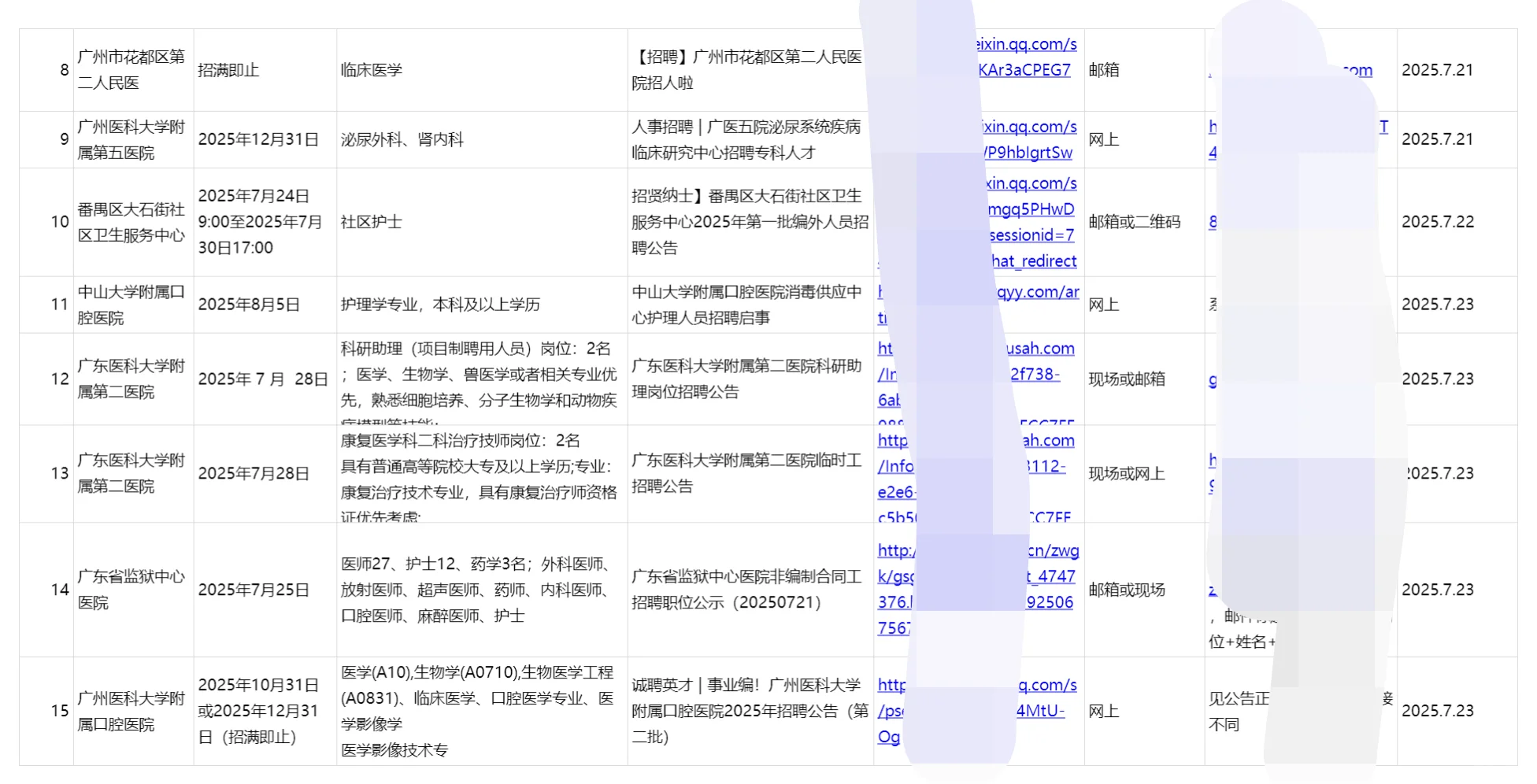Click the deadline cell 2025年8月5日
This screenshot has width=1537, height=784.
coord(265,305)
